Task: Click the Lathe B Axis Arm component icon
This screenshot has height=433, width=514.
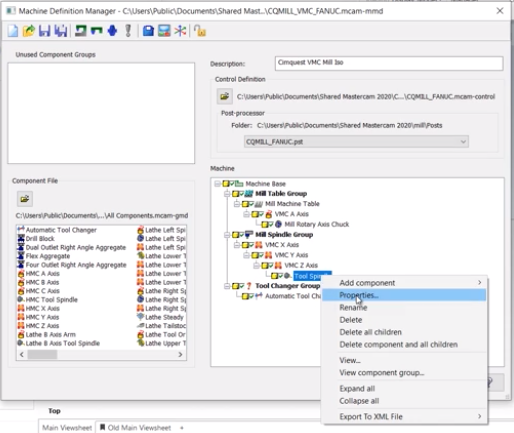Action: pyautogui.click(x=21, y=334)
